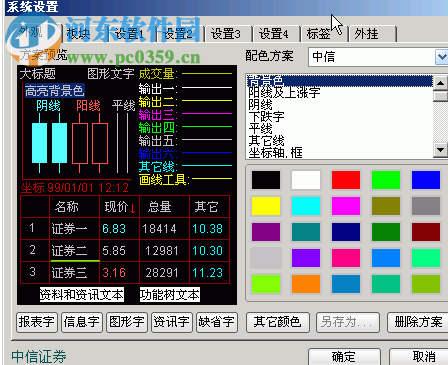Click the list scrollbar down arrow
This screenshot has height=365, width=448.
coord(440,150)
